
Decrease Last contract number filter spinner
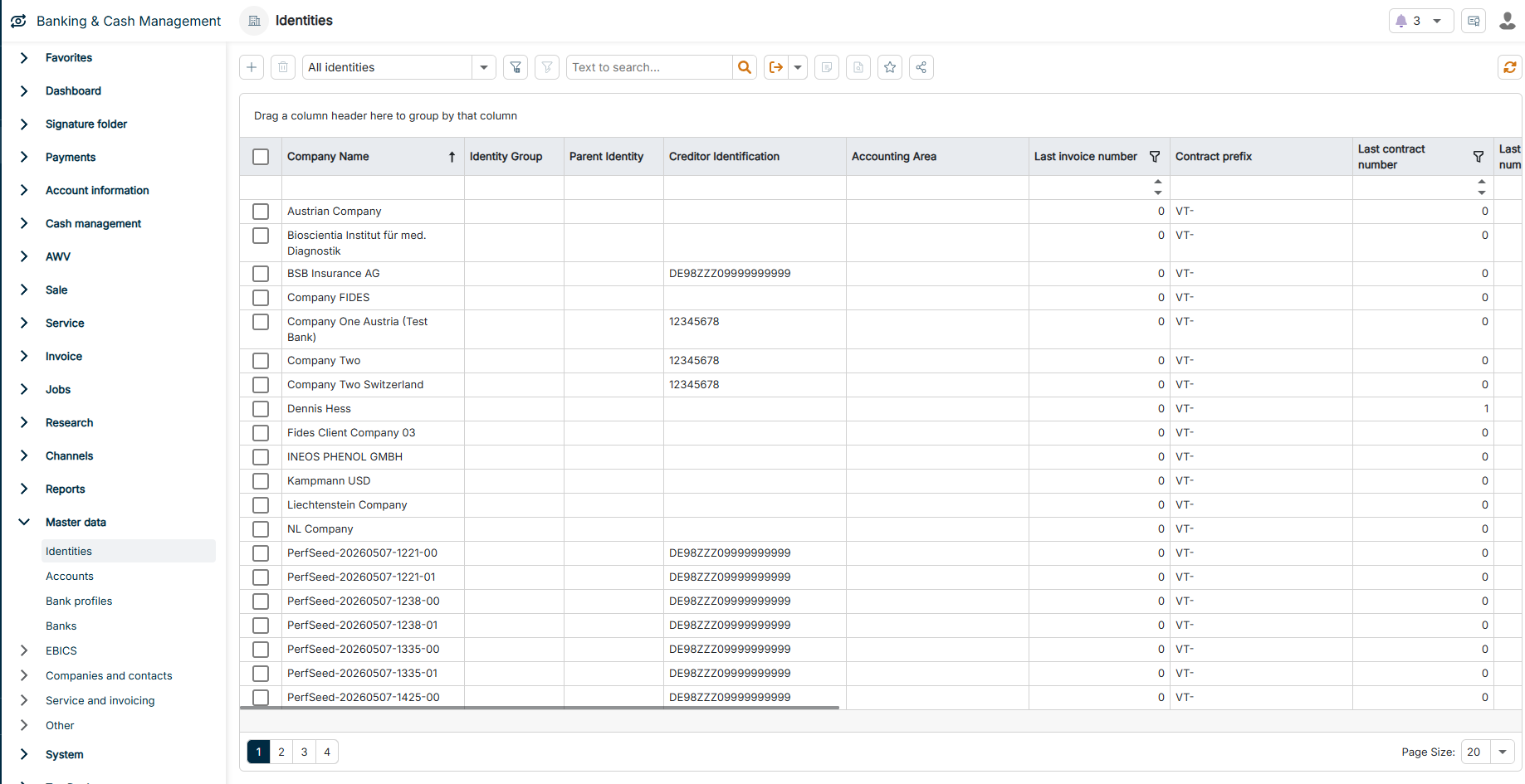tap(1482, 192)
